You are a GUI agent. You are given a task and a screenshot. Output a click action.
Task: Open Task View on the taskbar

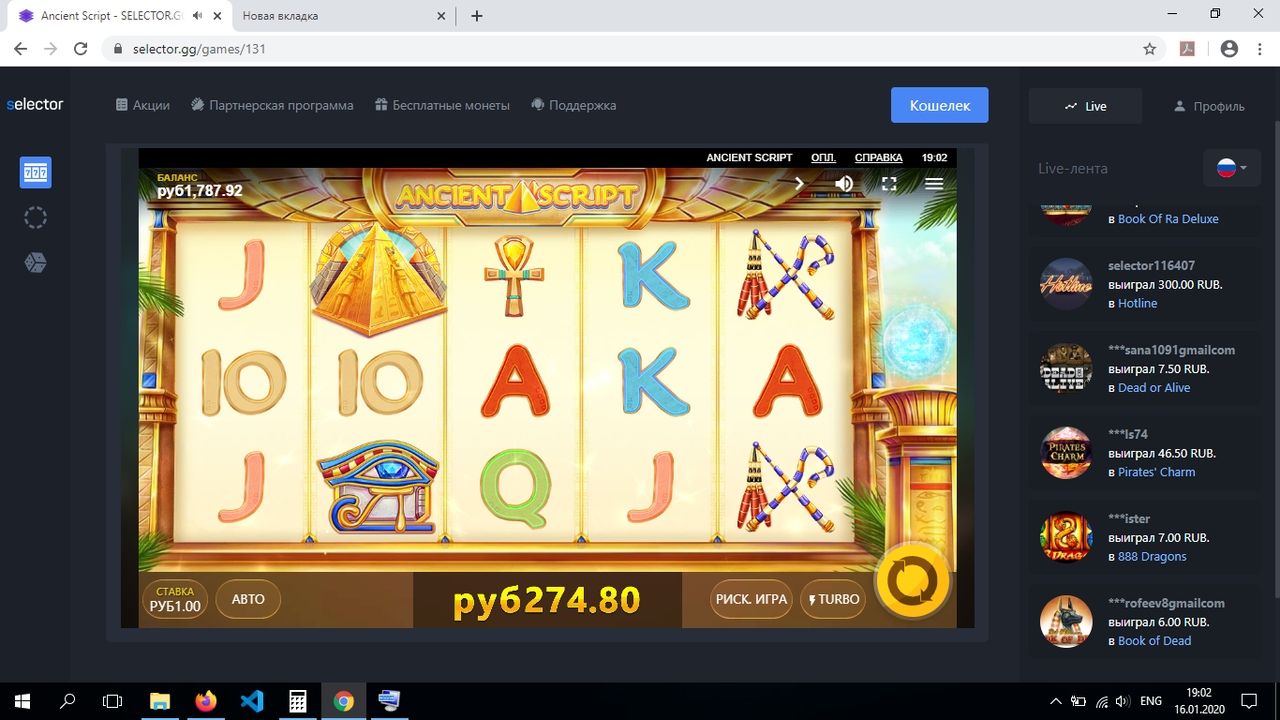114,701
